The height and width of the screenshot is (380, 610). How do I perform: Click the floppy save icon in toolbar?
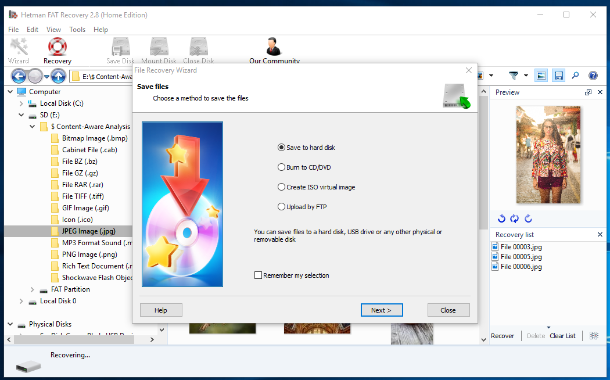558,75
